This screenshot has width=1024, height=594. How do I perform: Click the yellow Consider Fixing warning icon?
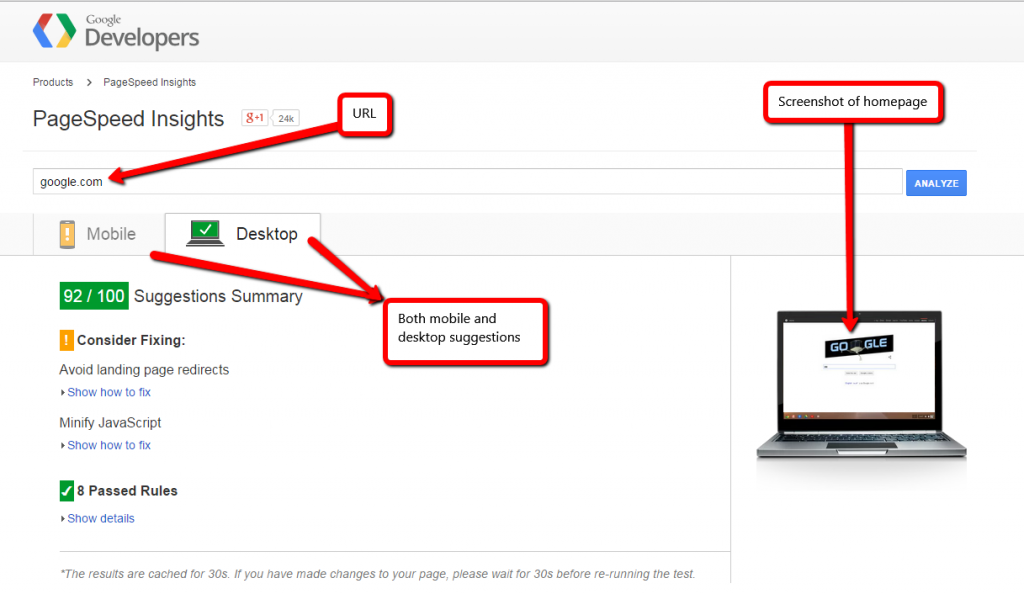click(65, 340)
